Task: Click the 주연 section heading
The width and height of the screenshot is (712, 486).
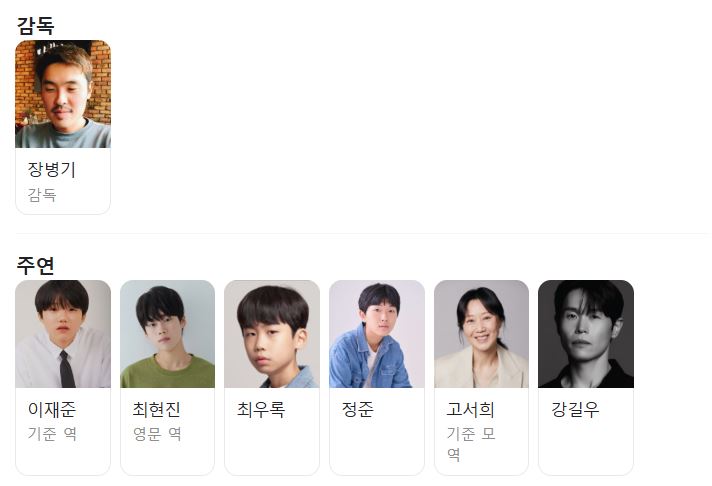Action: pyautogui.click(x=35, y=265)
